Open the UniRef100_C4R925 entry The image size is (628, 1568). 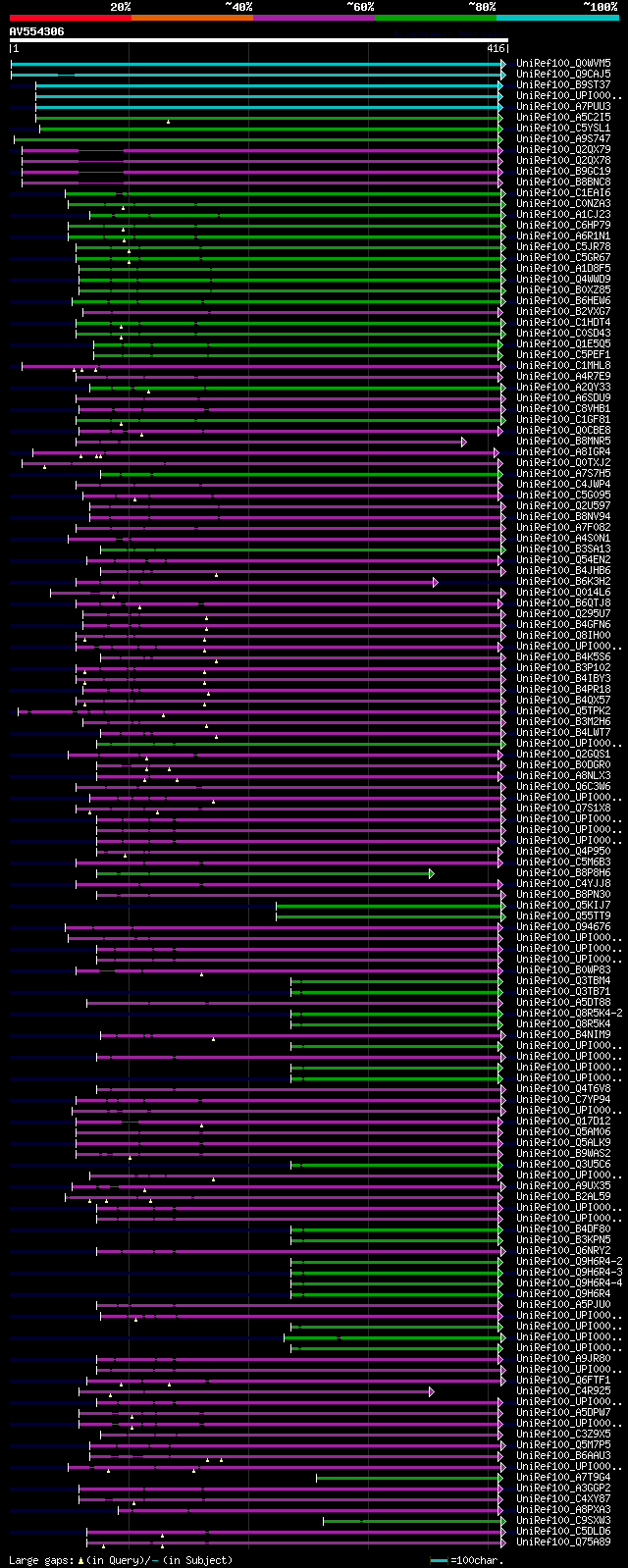point(563,1390)
